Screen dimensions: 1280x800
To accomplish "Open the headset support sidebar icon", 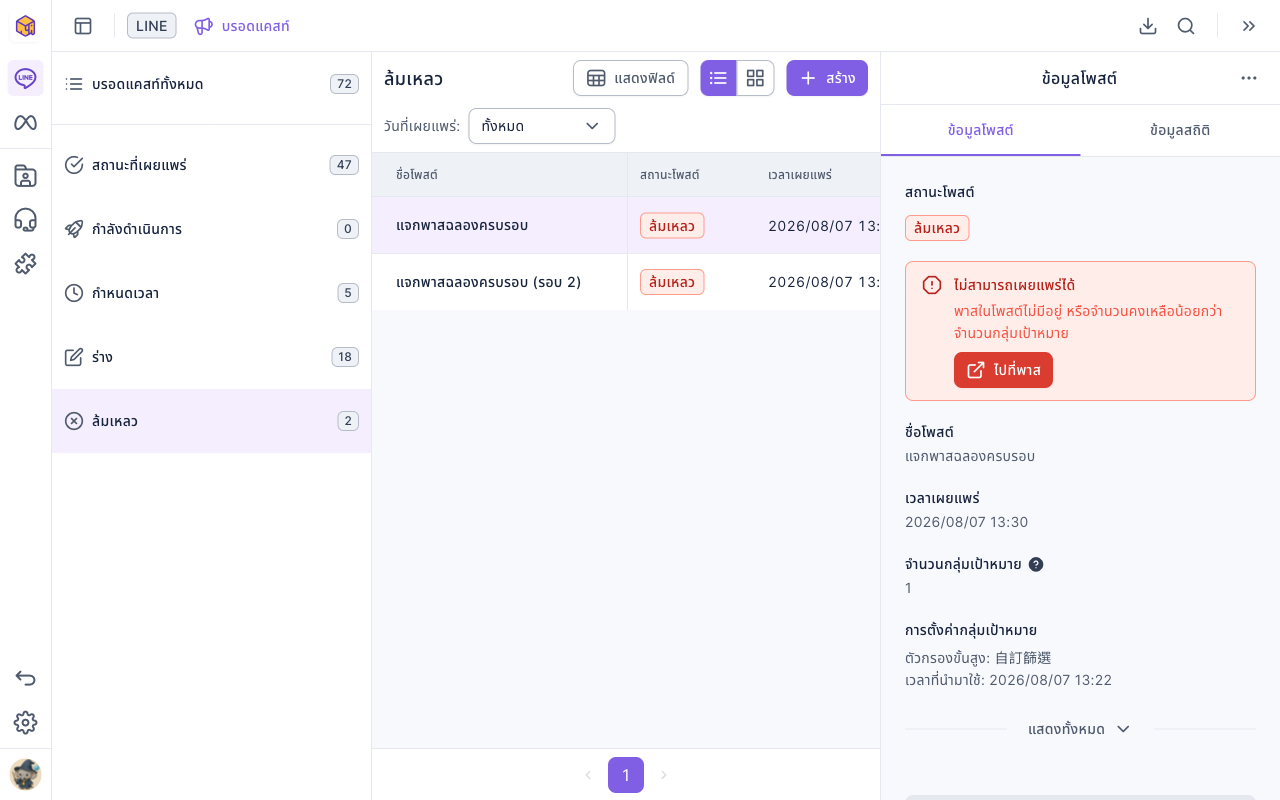I will point(25,220).
